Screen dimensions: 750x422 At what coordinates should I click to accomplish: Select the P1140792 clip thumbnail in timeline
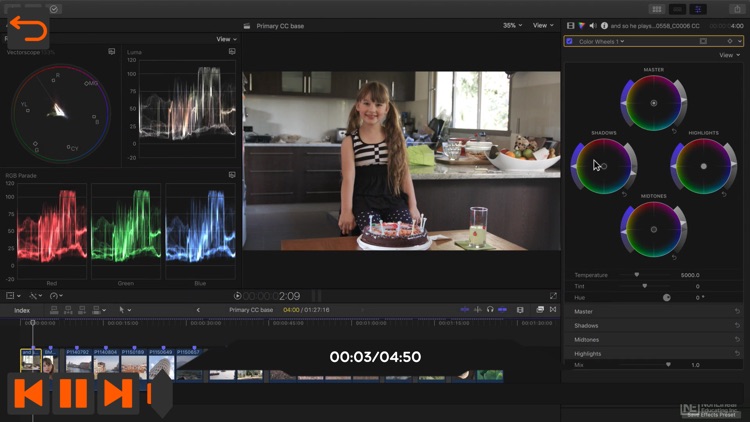pyautogui.click(x=78, y=364)
